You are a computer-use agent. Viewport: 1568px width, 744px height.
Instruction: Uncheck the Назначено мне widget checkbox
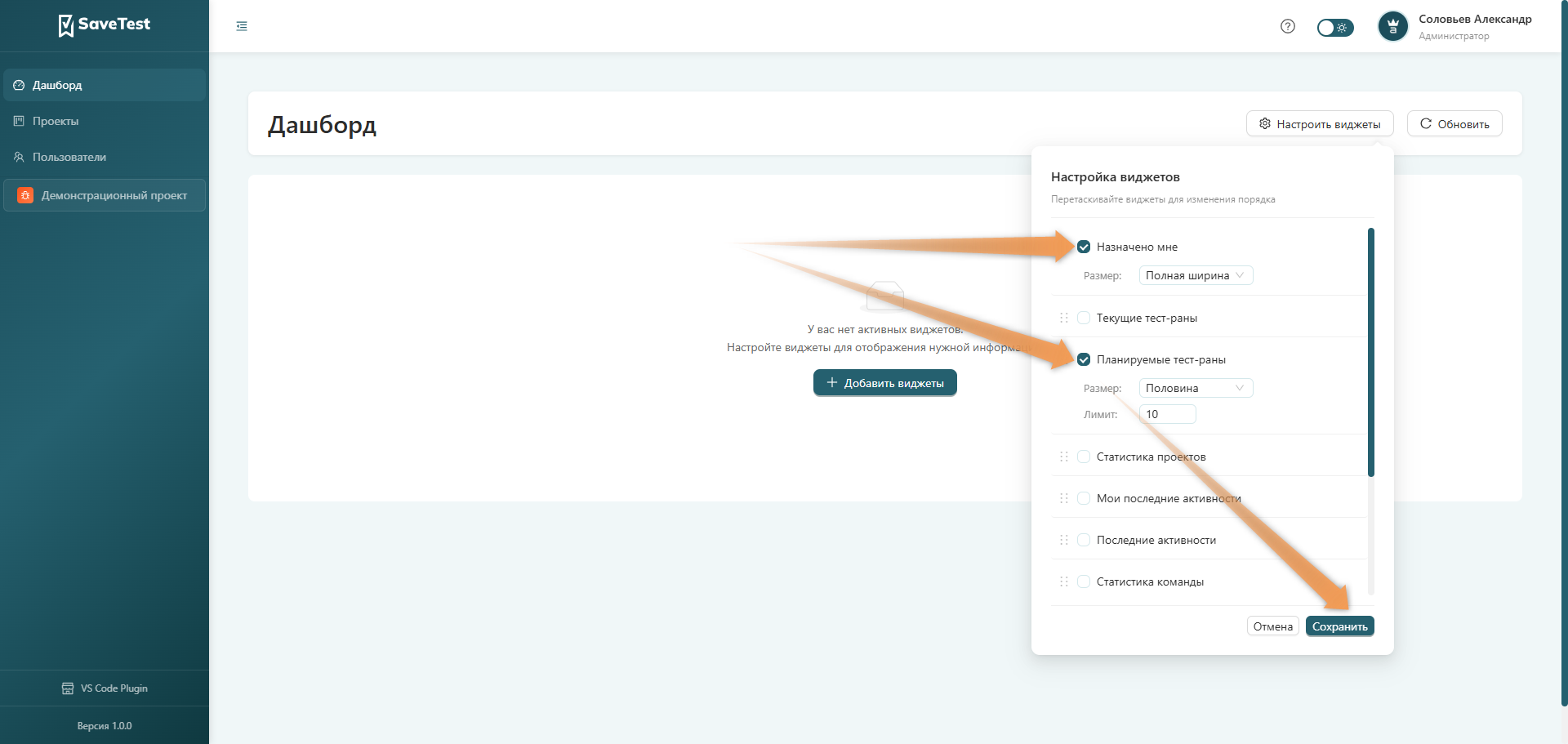(x=1084, y=247)
